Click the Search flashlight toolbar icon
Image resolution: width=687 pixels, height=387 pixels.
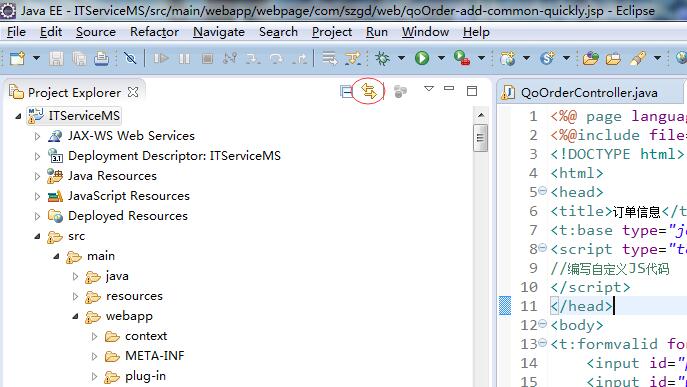pos(638,58)
